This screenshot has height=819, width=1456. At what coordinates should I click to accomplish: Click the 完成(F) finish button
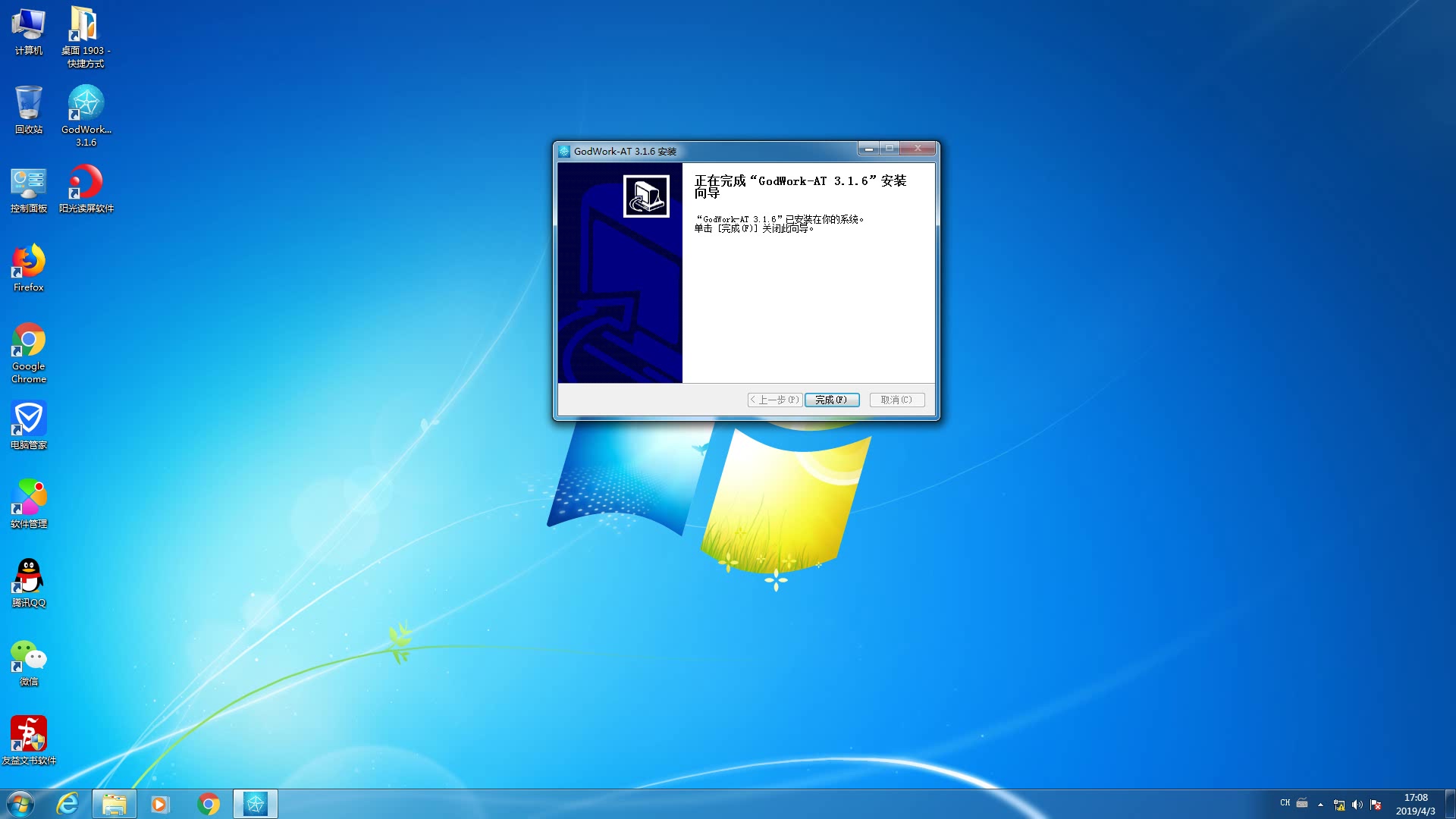coord(832,400)
